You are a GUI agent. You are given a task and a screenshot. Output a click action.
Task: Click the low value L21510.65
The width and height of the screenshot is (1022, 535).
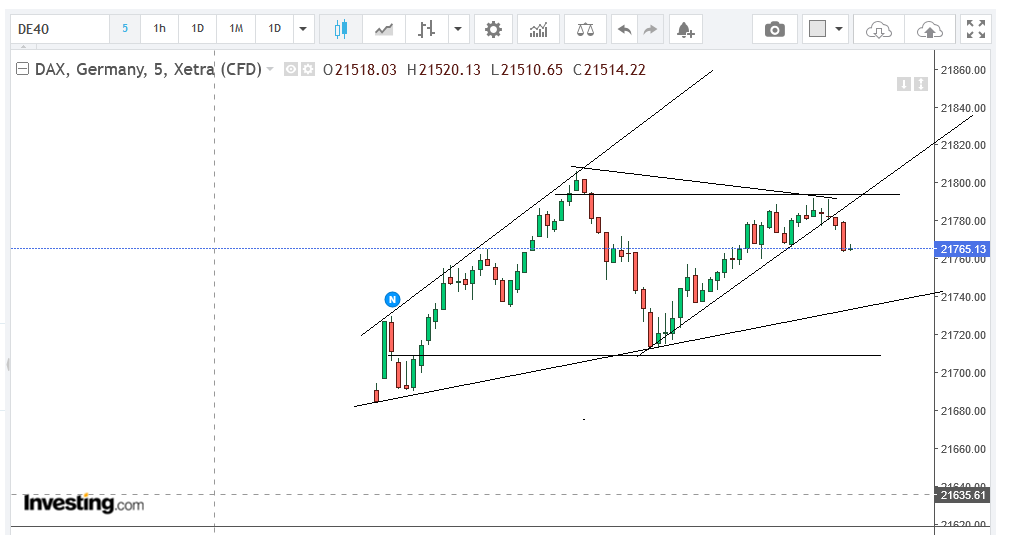(527, 70)
